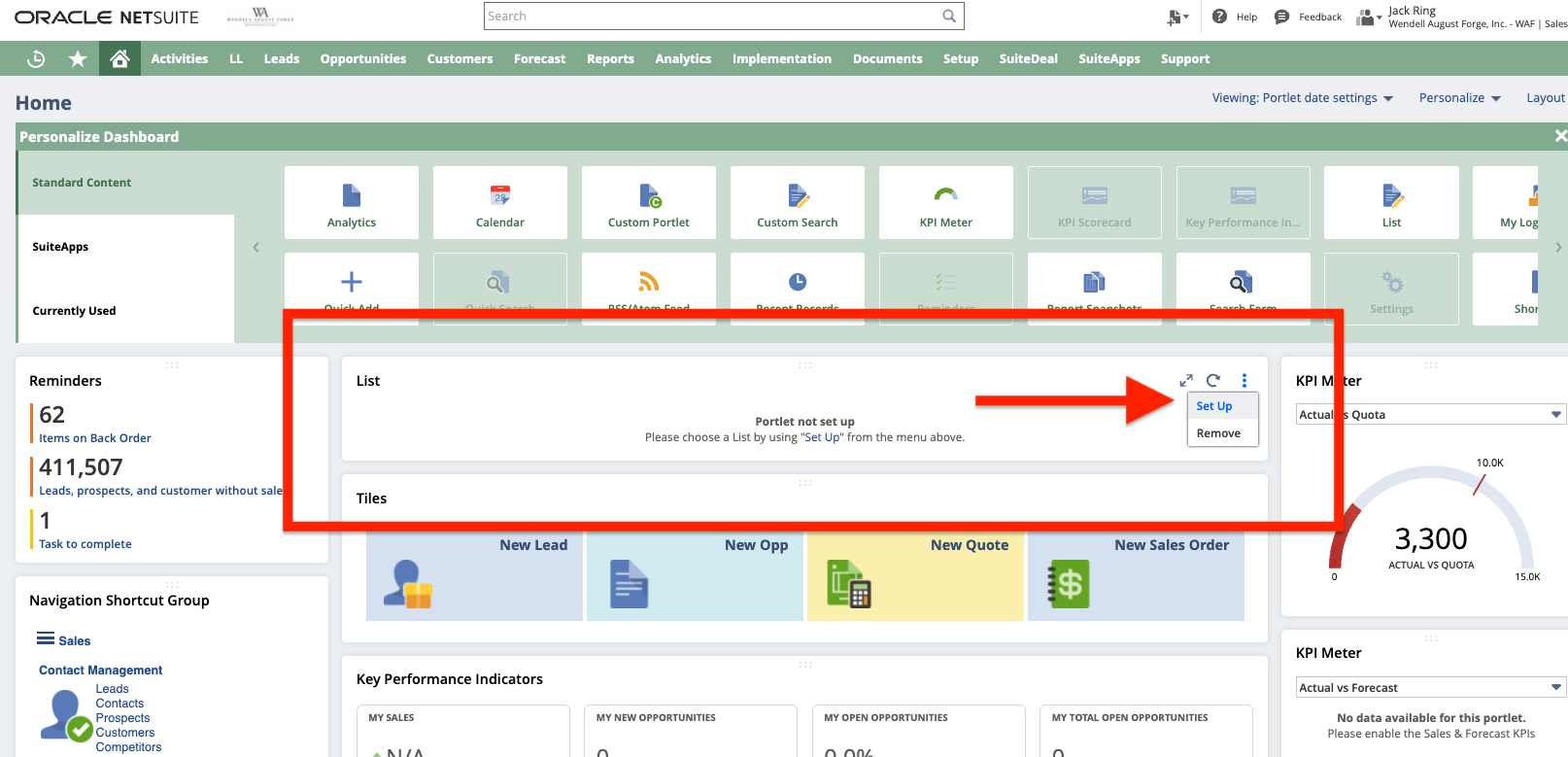Image resolution: width=1568 pixels, height=757 pixels.
Task: Open the Leads shortcut link
Action: pos(112,689)
